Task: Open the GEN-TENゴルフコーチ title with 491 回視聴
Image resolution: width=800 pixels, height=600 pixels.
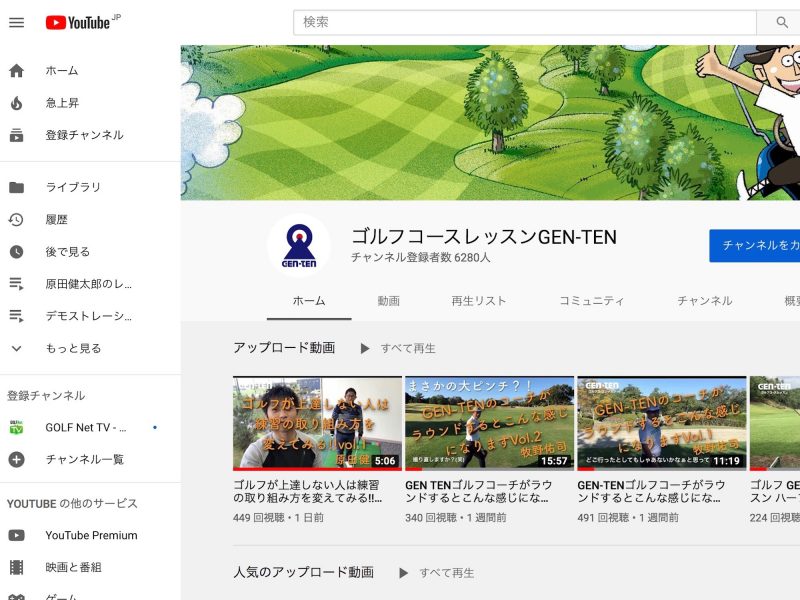Action: 651,491
